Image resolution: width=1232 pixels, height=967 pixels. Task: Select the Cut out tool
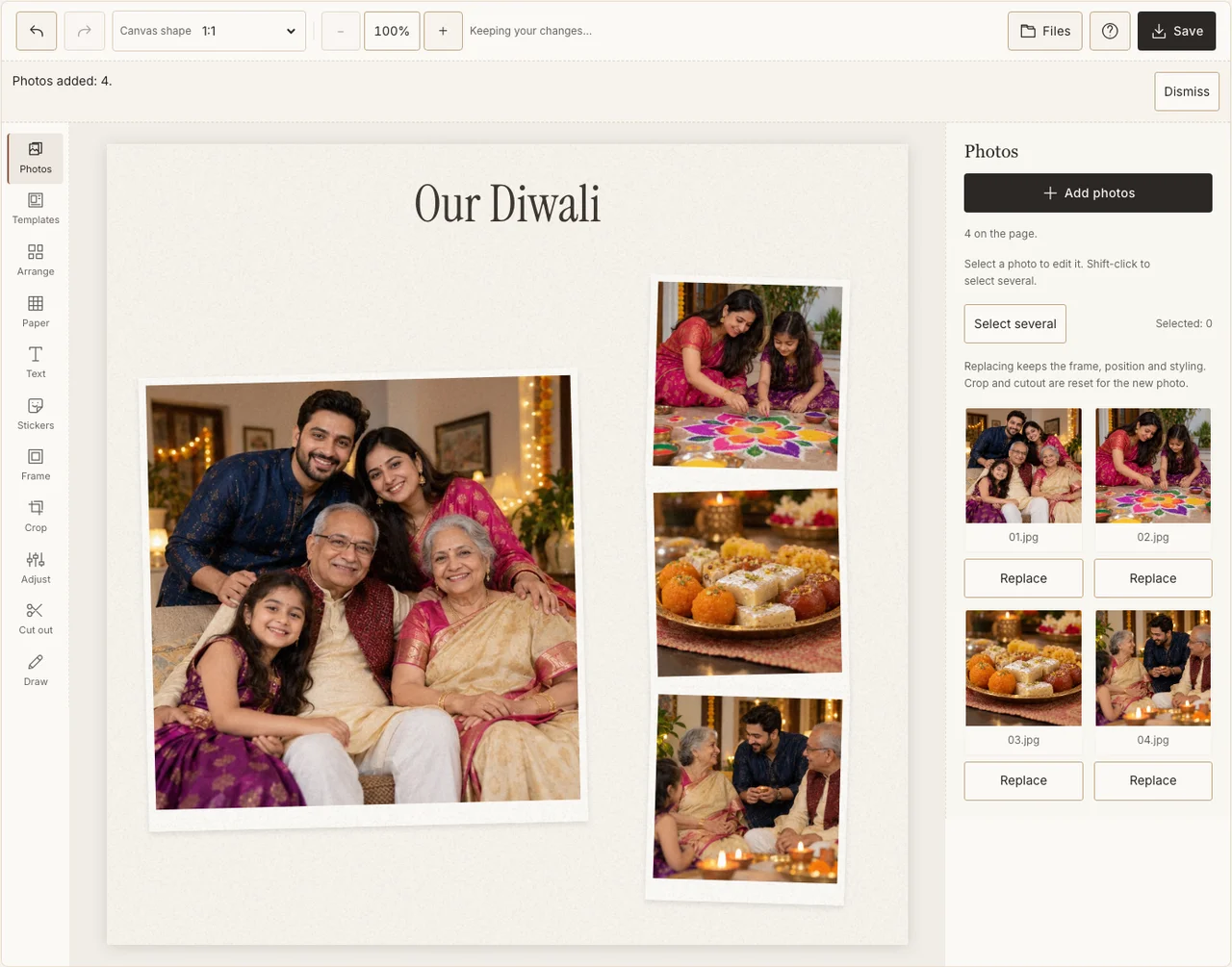coord(36,620)
